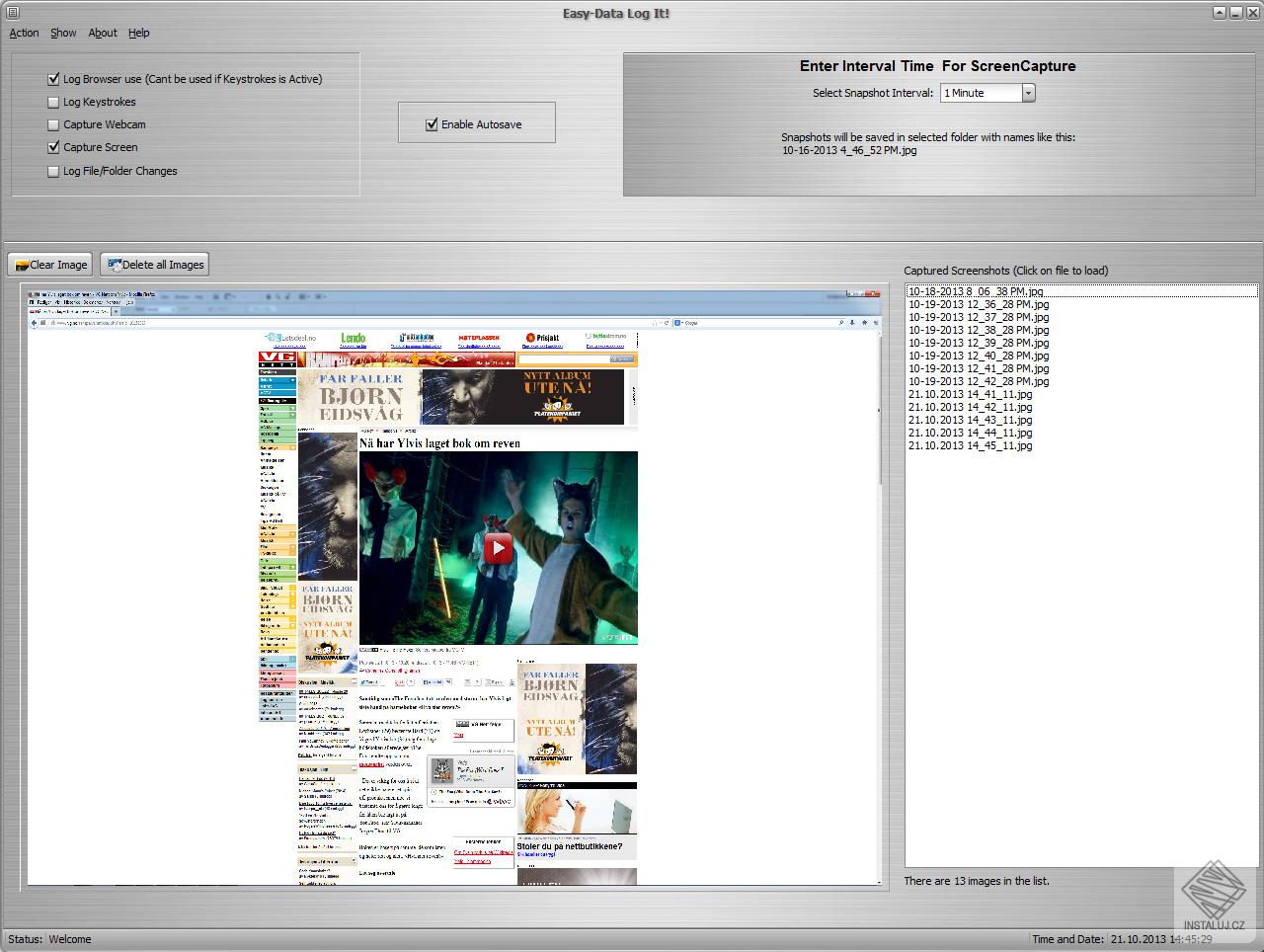Select 21.10.2013 14_45_11.jpg from the list

[971, 445]
